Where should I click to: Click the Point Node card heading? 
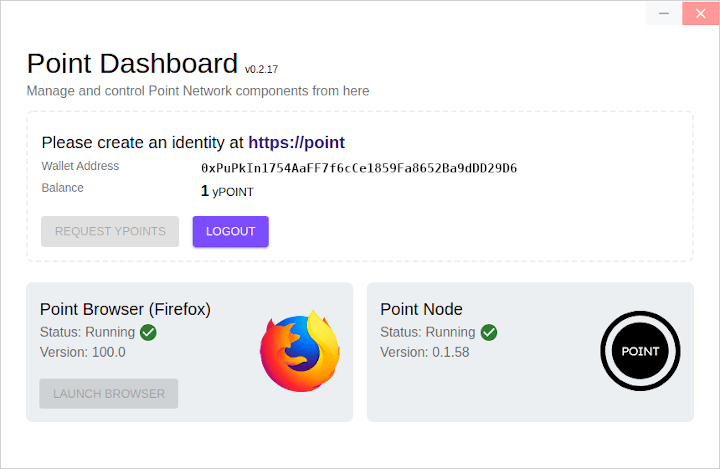coord(421,309)
